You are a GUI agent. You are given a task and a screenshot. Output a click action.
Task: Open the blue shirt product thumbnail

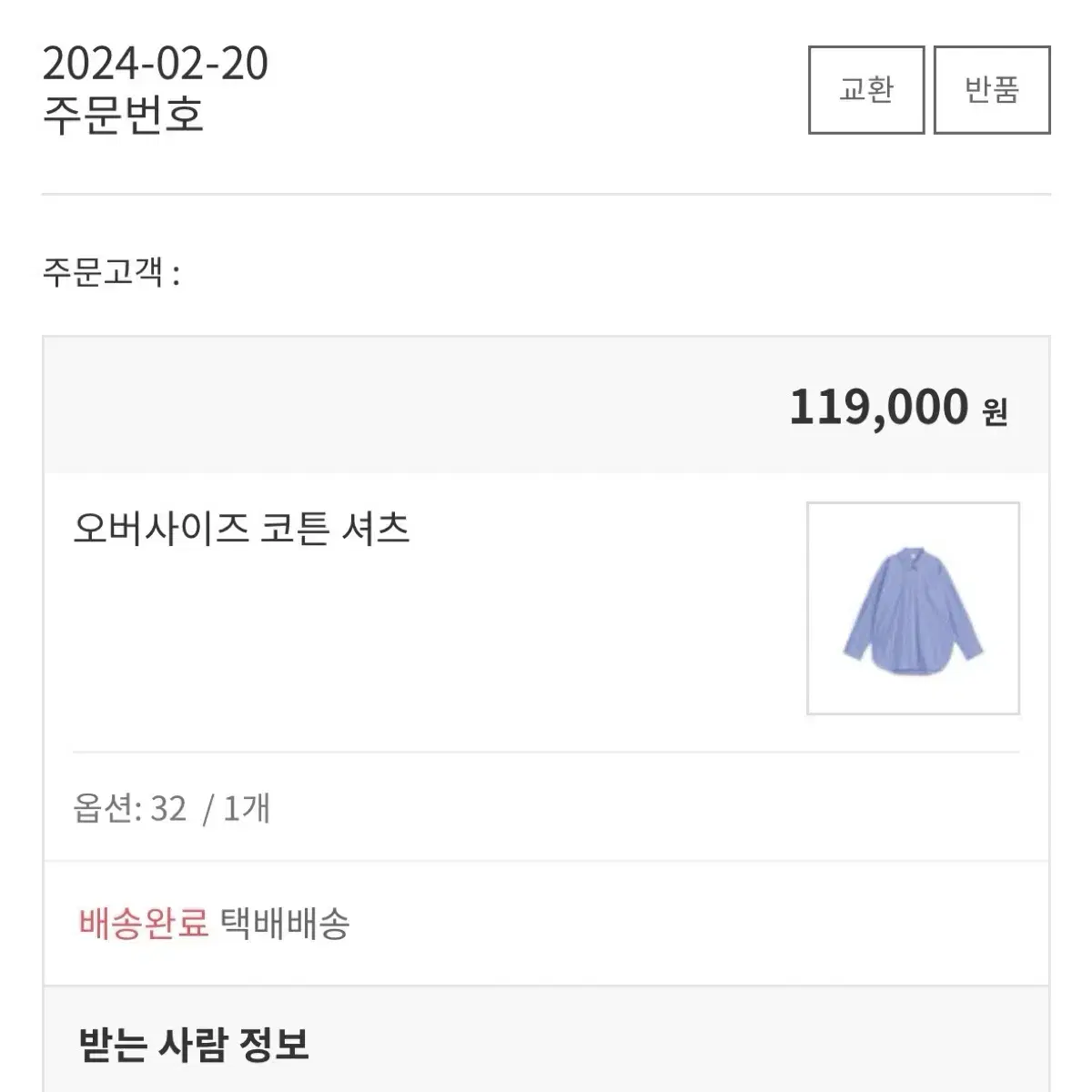tap(913, 608)
